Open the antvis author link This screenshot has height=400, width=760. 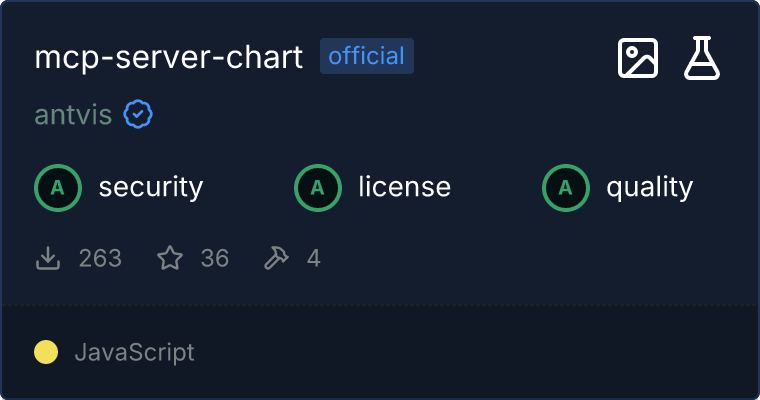73,116
